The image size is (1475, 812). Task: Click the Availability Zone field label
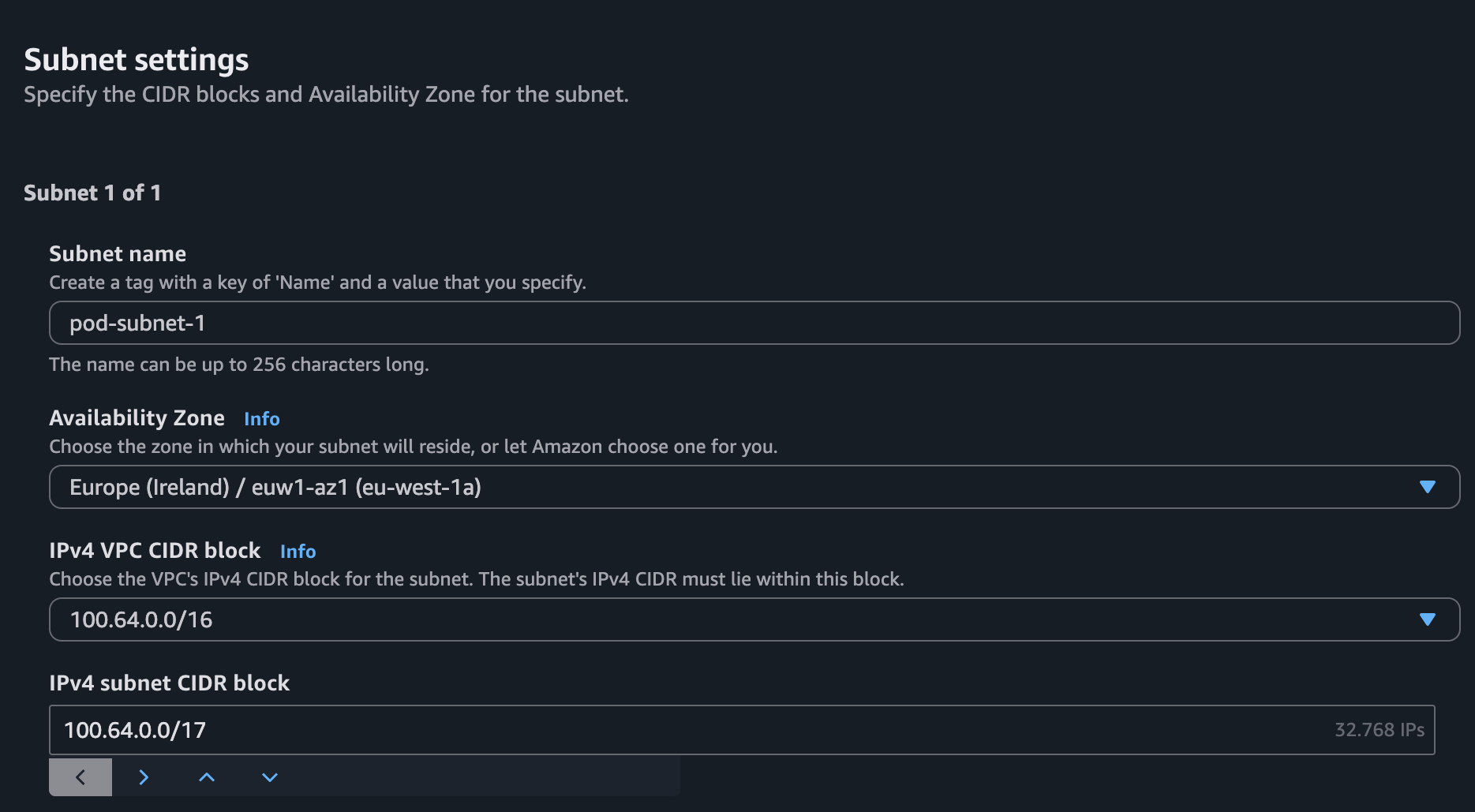137,418
